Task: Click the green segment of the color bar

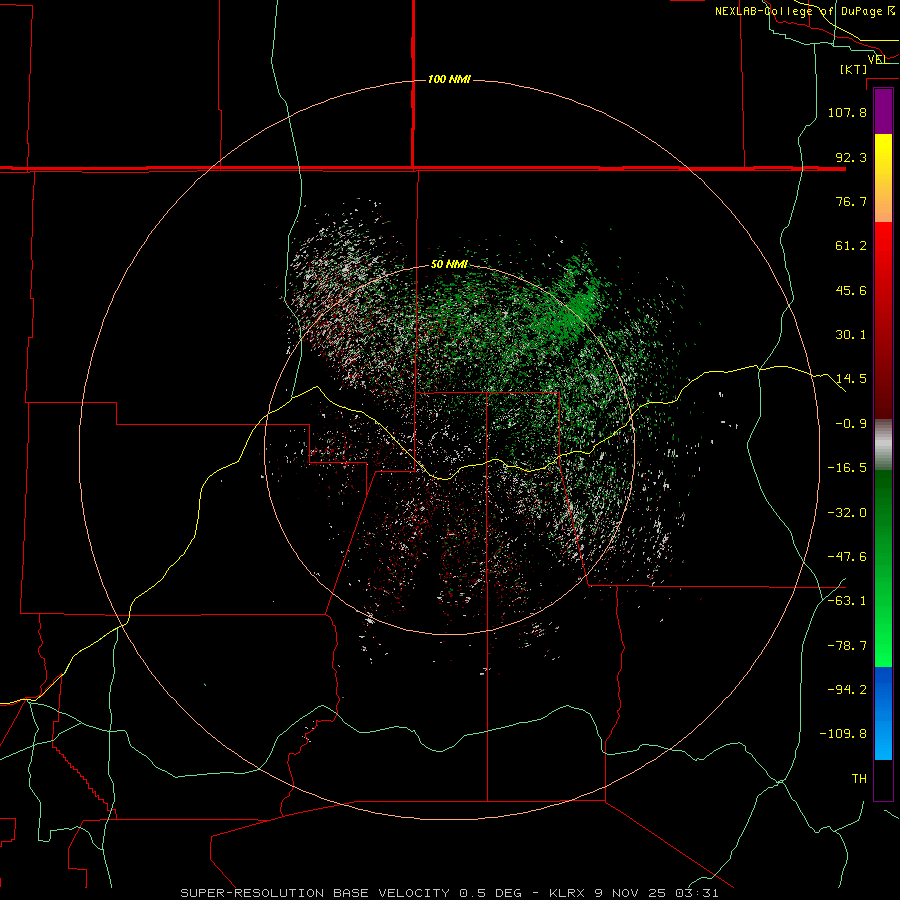Action: [x=883, y=568]
